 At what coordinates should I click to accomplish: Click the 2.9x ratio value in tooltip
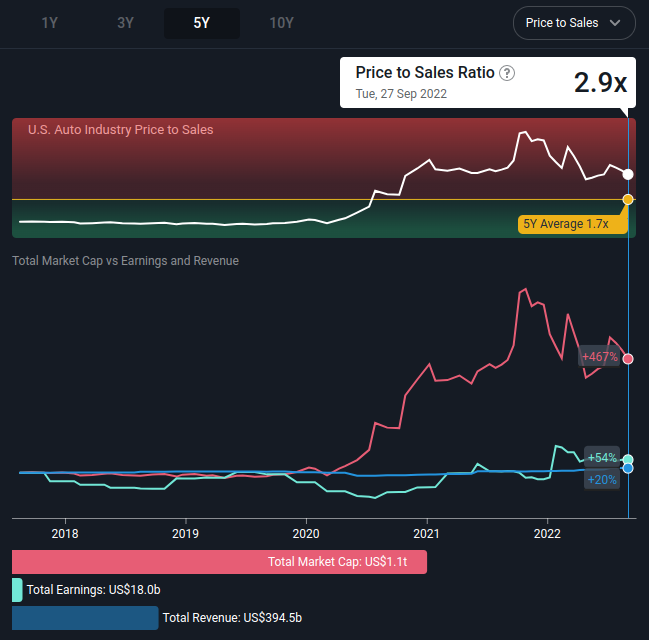[x=600, y=82]
